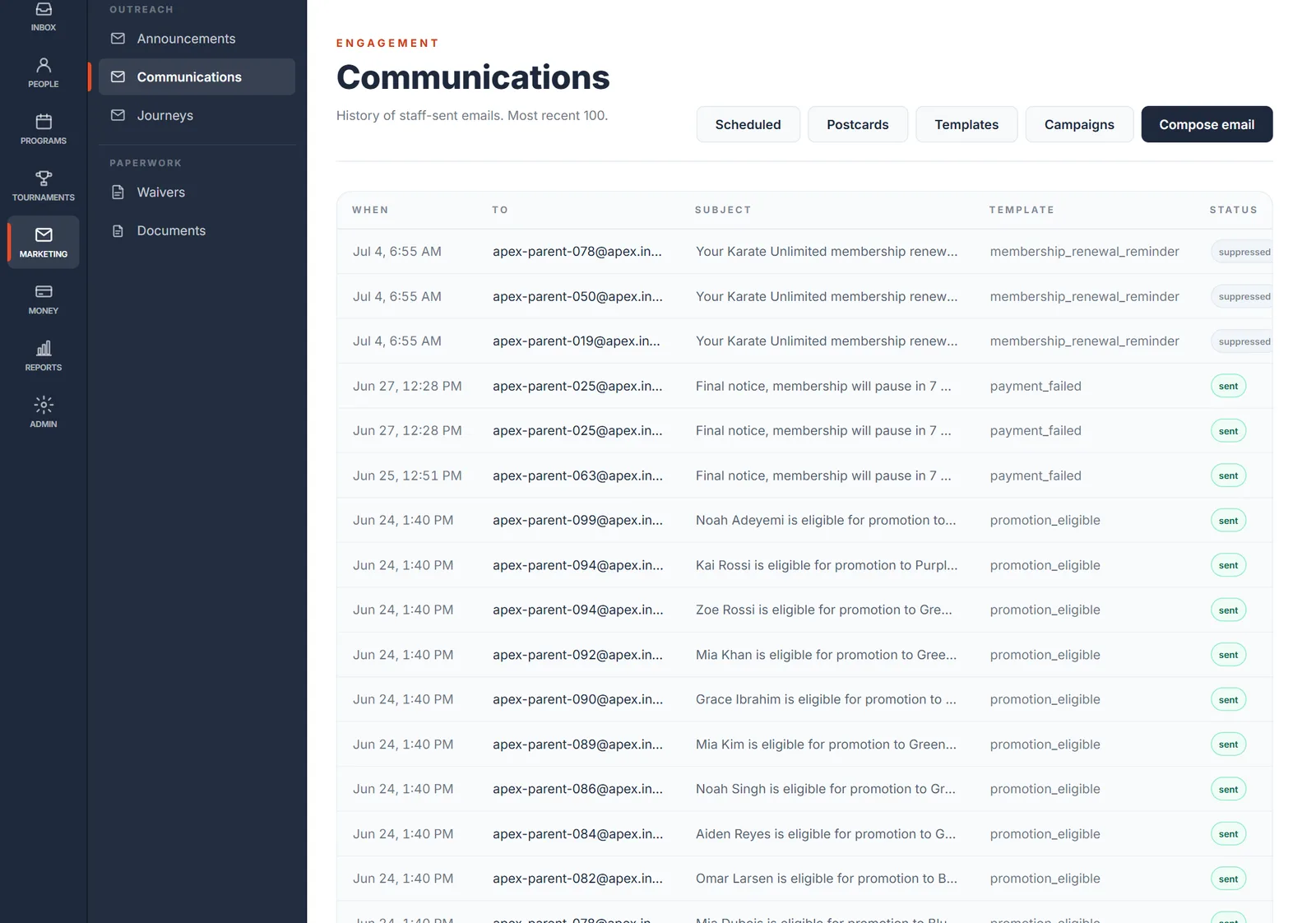Select Communications in the sidebar menu
Image resolution: width=1316 pixels, height=923 pixels.
coord(197,77)
